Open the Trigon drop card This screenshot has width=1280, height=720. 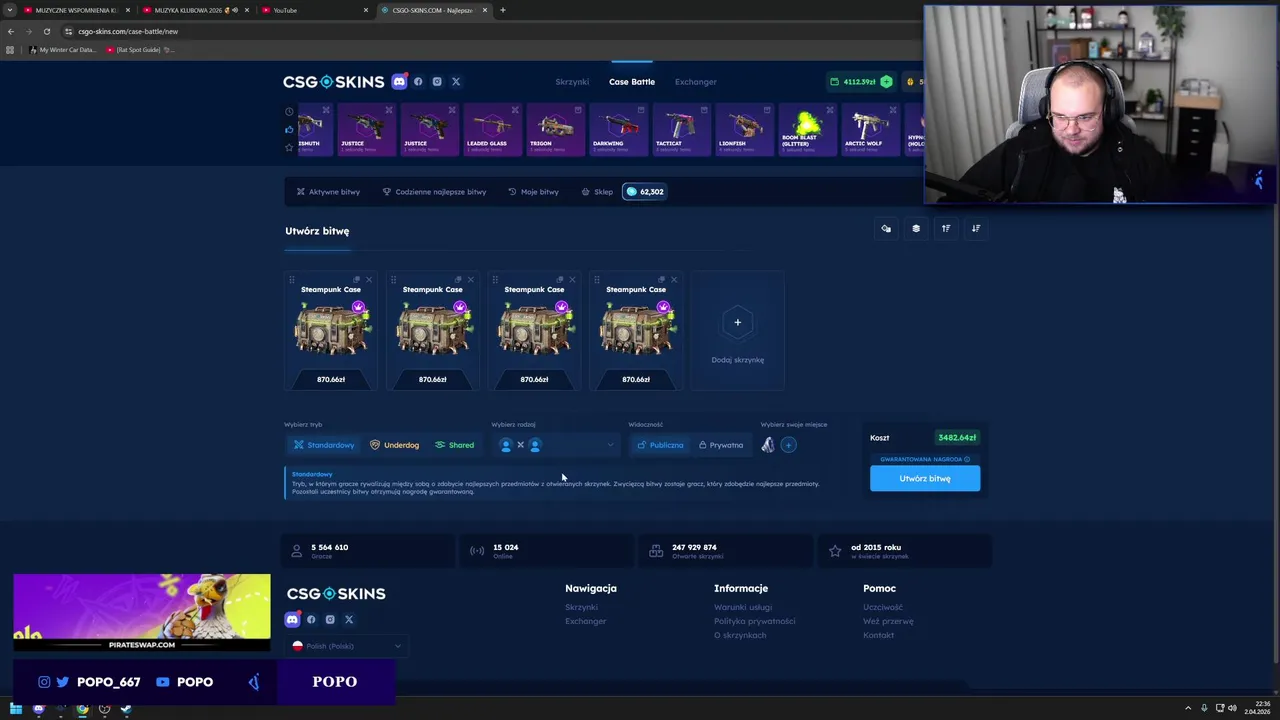coord(556,129)
